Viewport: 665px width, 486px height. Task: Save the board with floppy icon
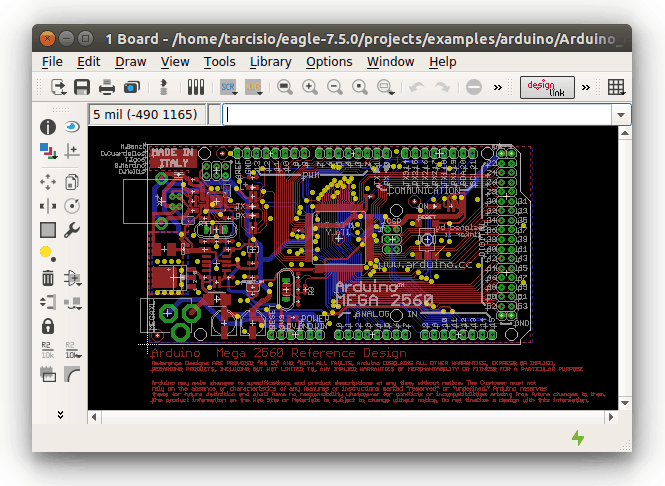tap(82, 87)
